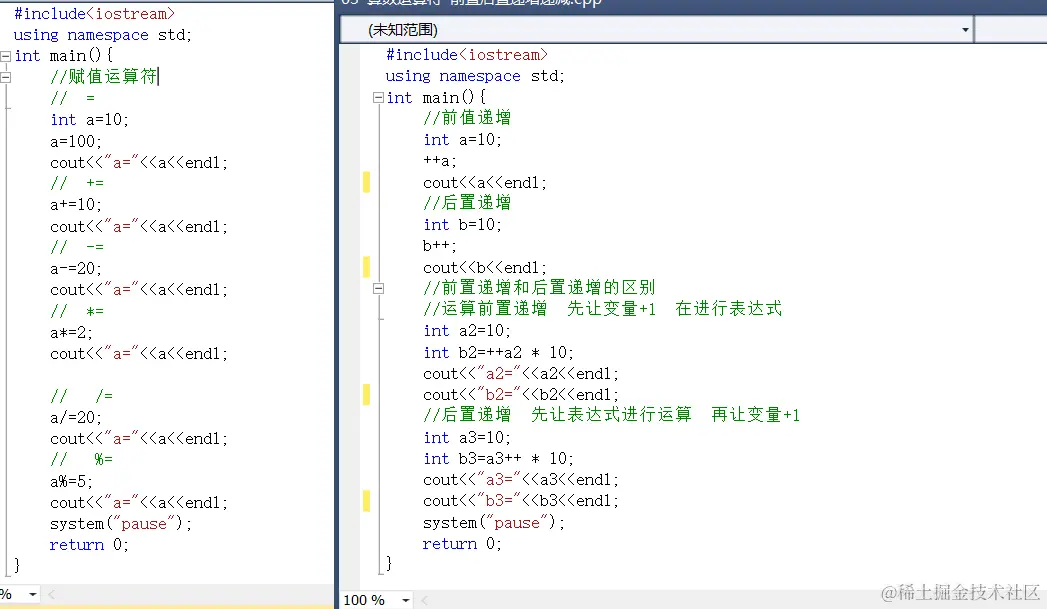Click the //前值递增 comment line
Screen dimensions: 1047x609
[x=467, y=118]
